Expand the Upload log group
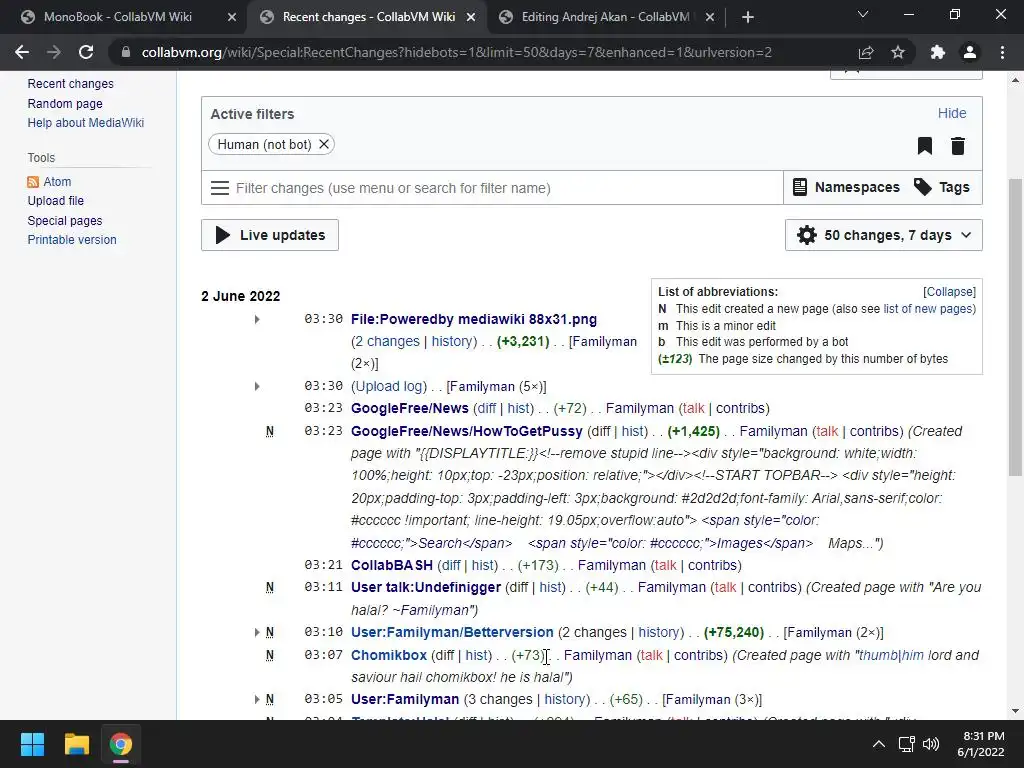This screenshot has height=768, width=1024. coord(257,387)
